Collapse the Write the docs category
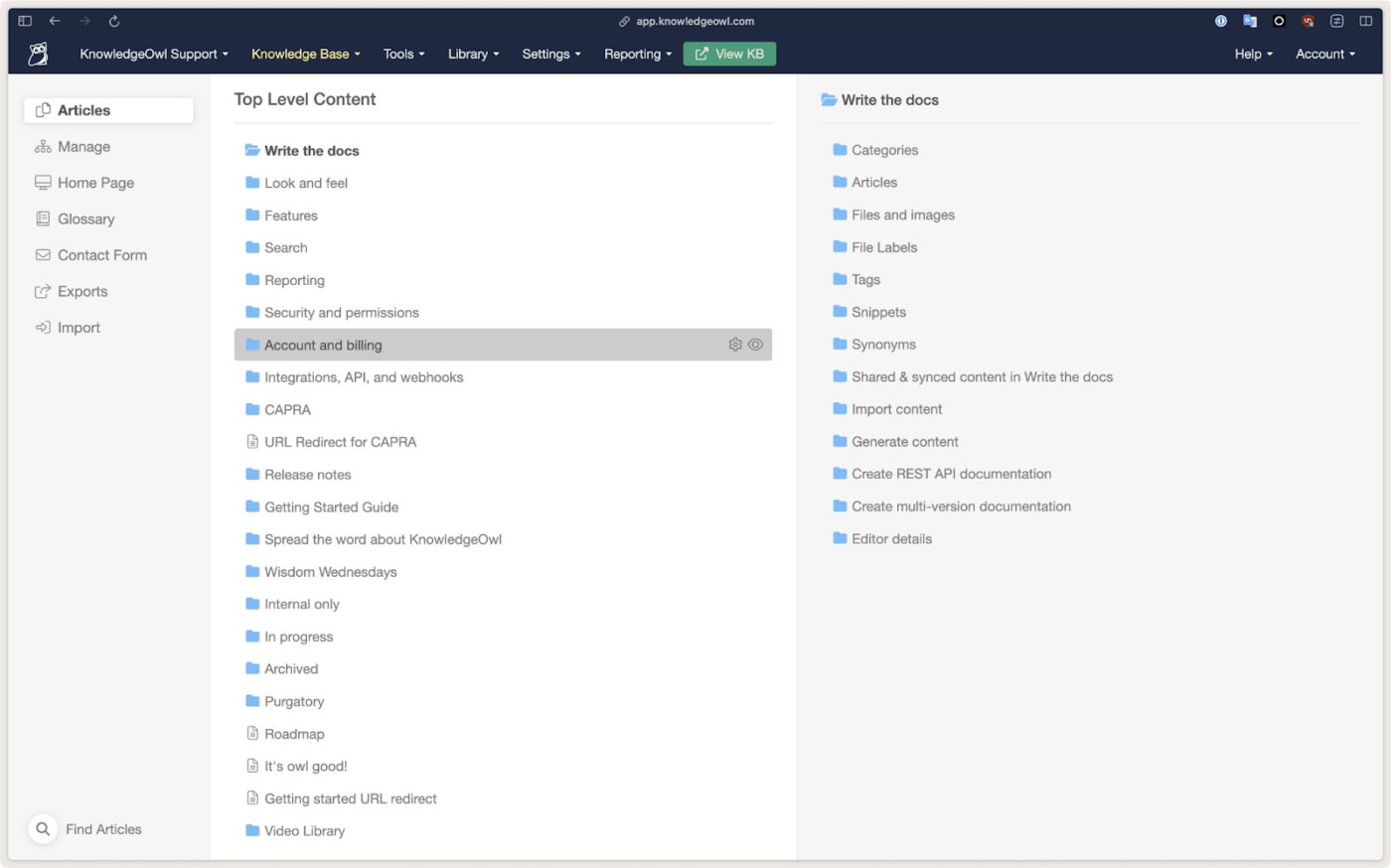 point(311,151)
